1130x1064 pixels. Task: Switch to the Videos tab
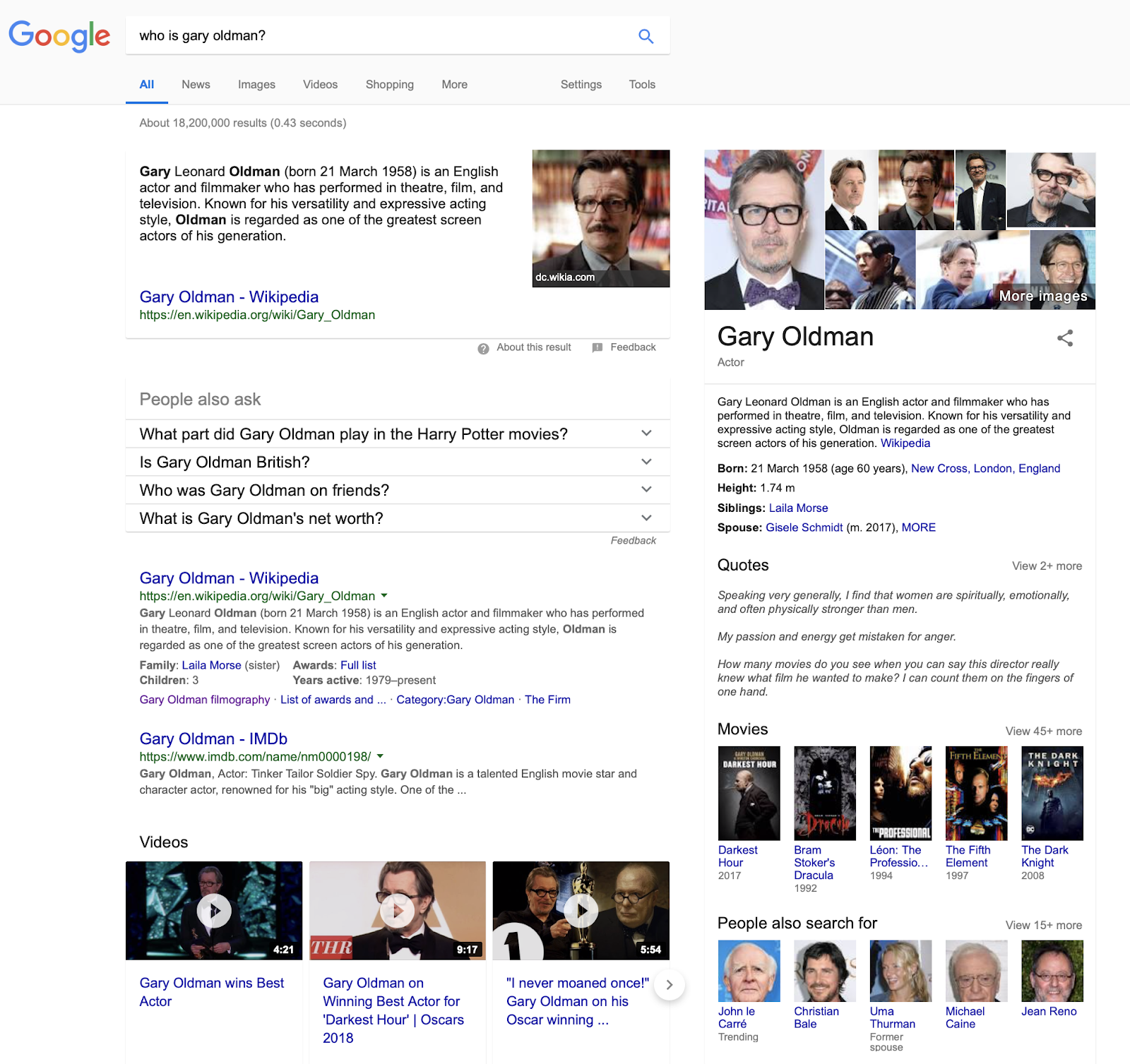point(321,85)
